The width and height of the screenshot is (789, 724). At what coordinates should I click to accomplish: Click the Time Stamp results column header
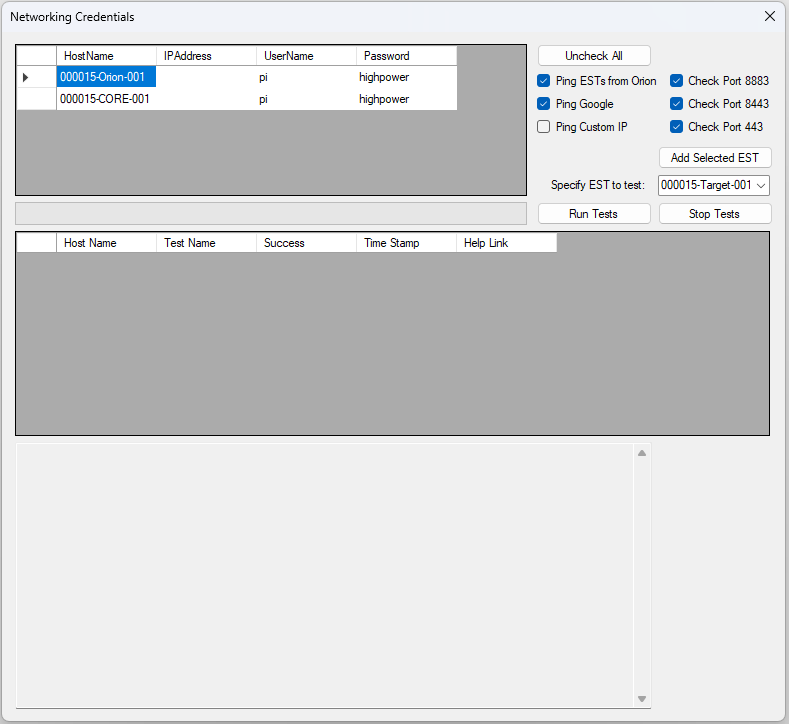406,243
